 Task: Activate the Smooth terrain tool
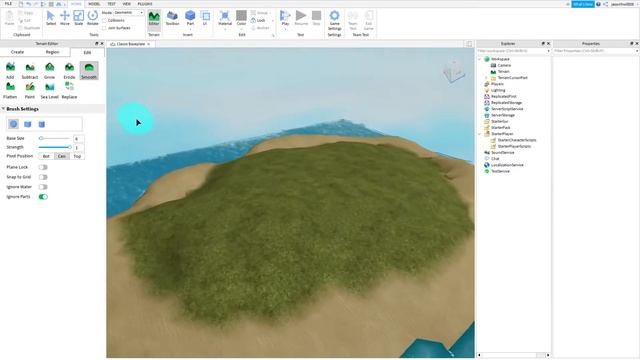click(x=89, y=70)
